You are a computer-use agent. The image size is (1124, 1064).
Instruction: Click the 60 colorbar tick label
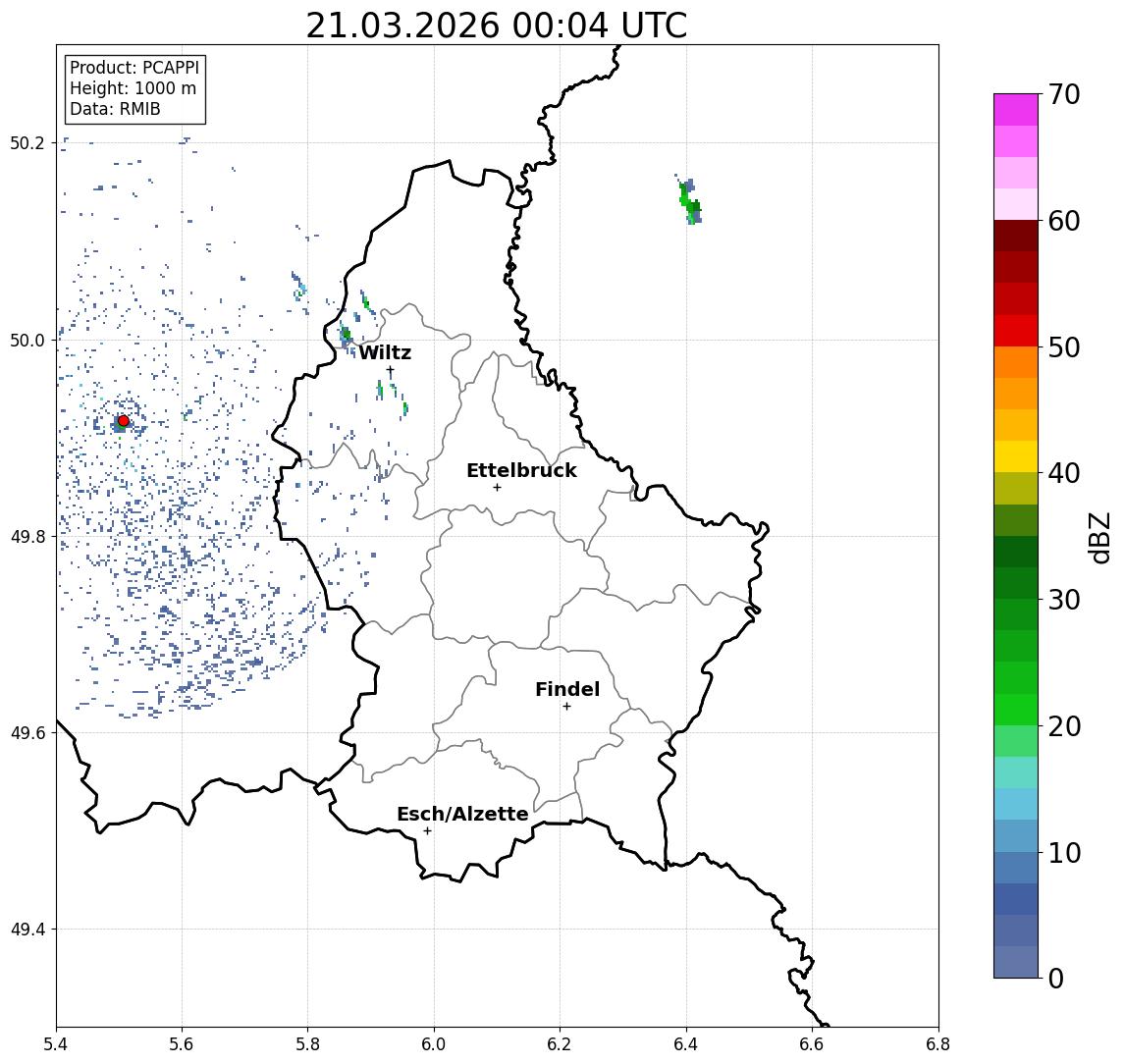click(1064, 221)
